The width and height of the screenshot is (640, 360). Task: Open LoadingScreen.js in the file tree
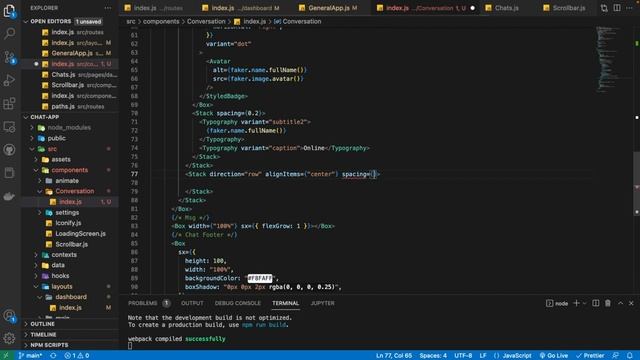80,233
